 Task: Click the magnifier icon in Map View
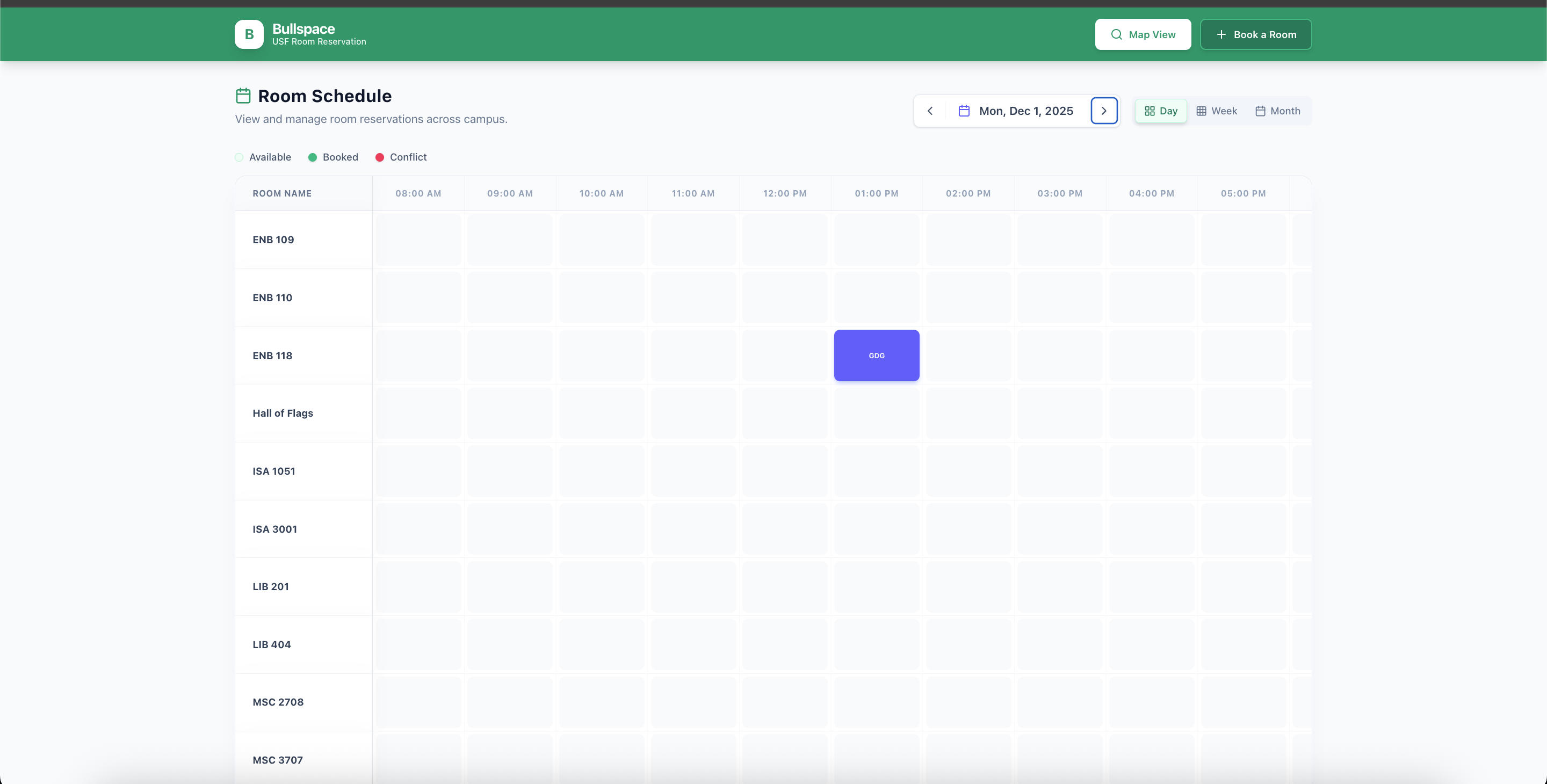[x=1116, y=34]
